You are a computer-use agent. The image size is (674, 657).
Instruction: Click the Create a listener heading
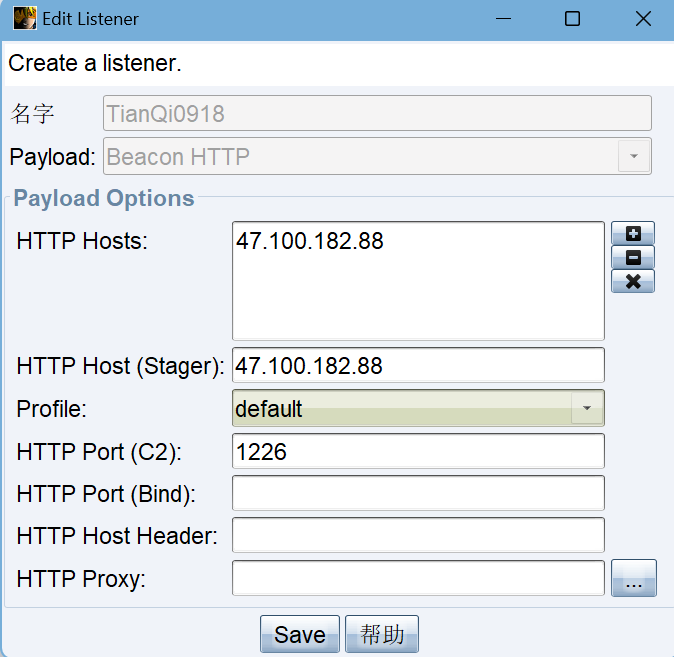tap(95, 63)
